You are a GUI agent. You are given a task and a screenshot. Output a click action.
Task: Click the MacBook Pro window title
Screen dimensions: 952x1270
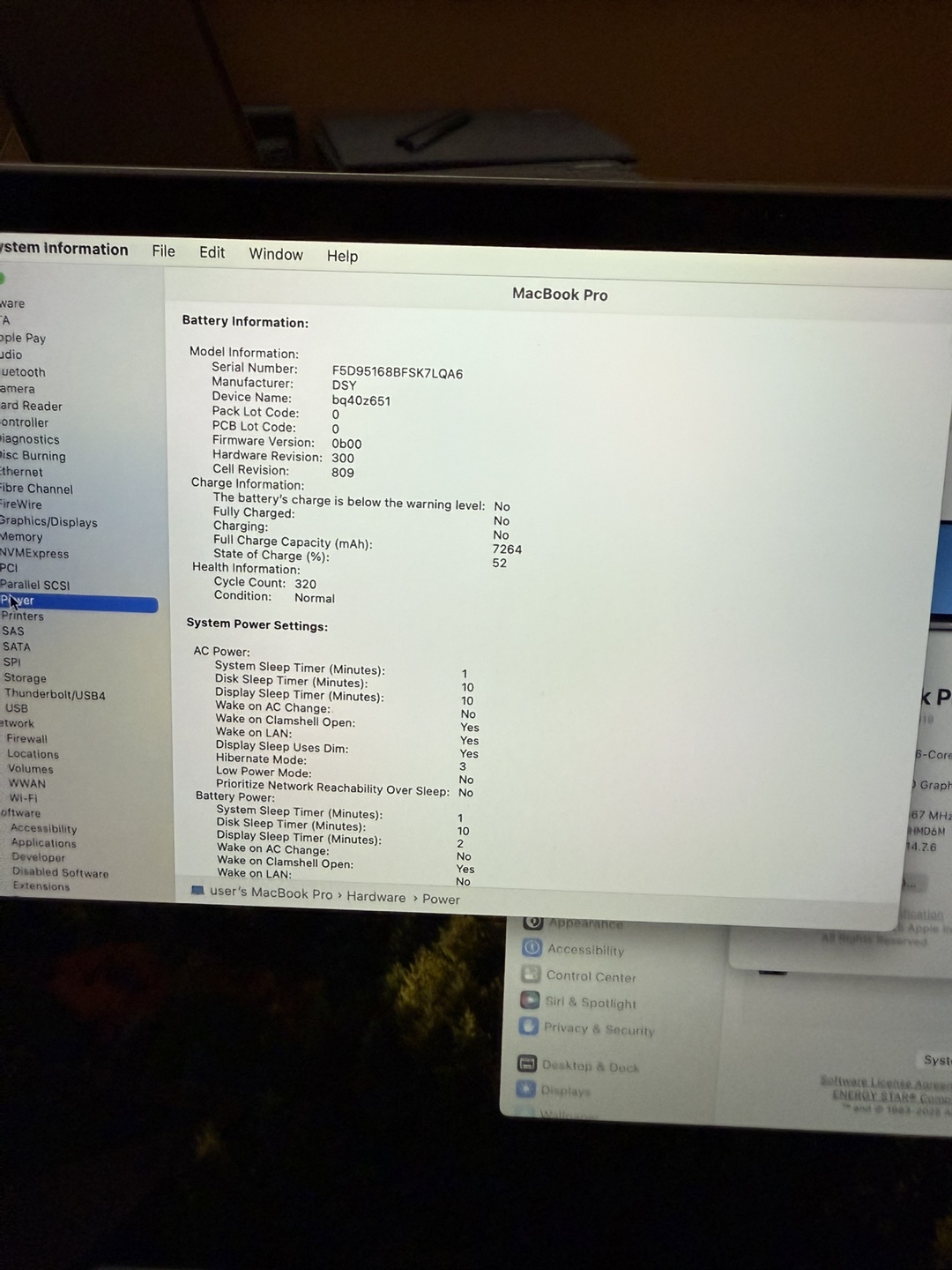click(x=560, y=295)
